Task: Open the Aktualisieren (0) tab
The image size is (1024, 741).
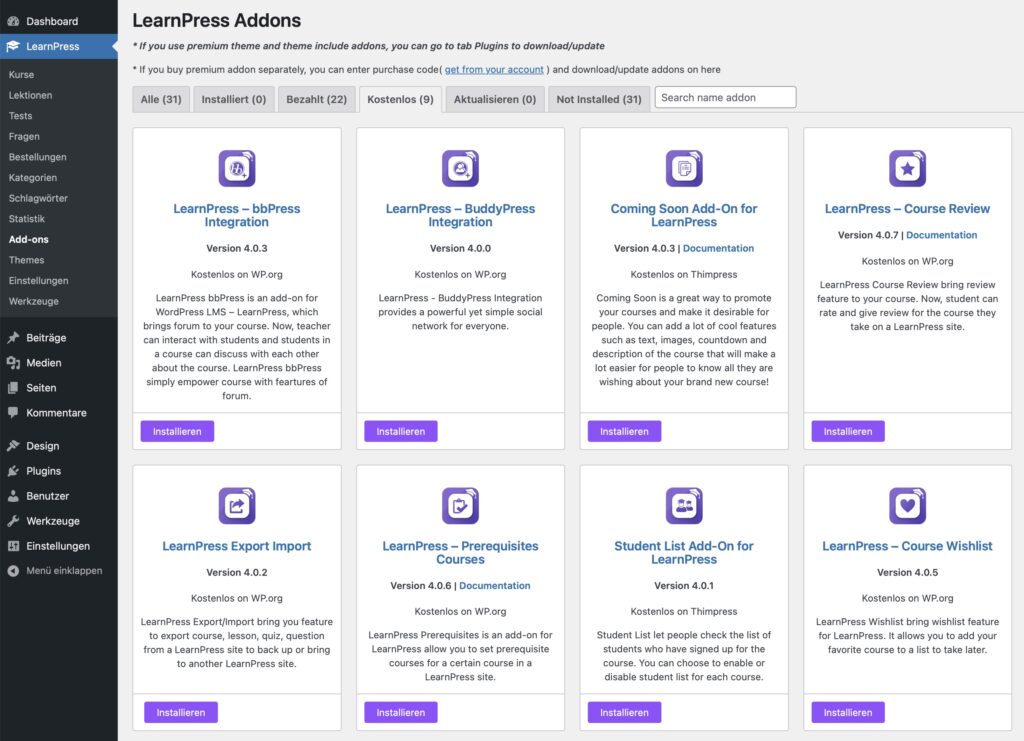Action: [x=495, y=99]
